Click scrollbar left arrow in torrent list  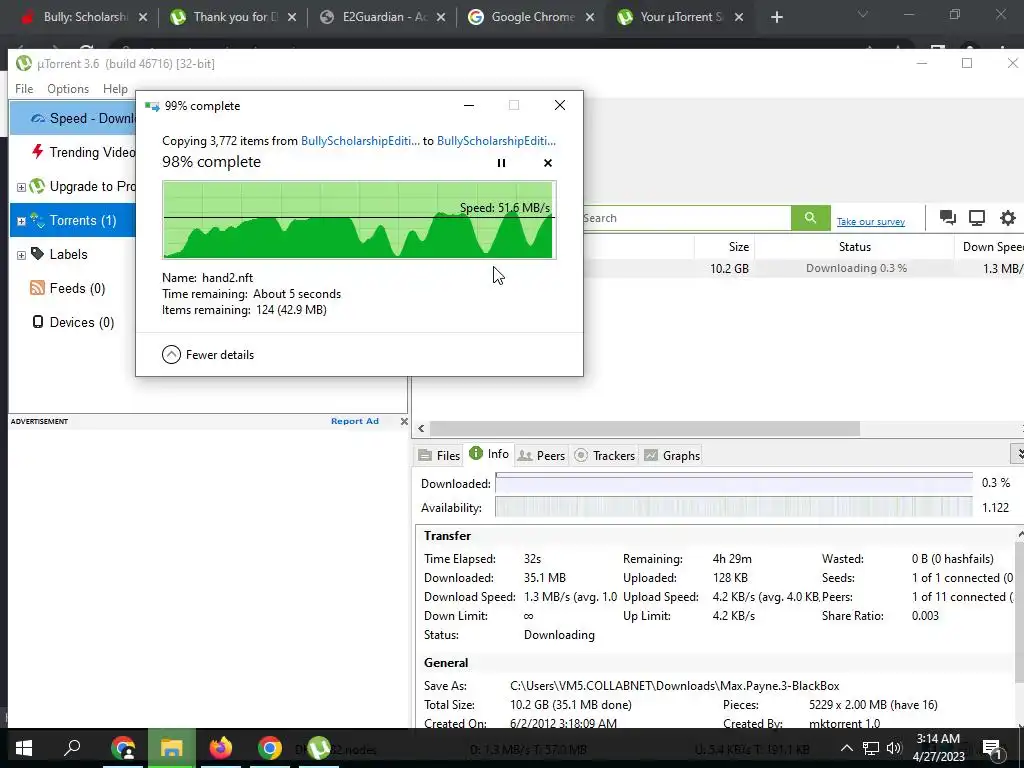(x=421, y=428)
